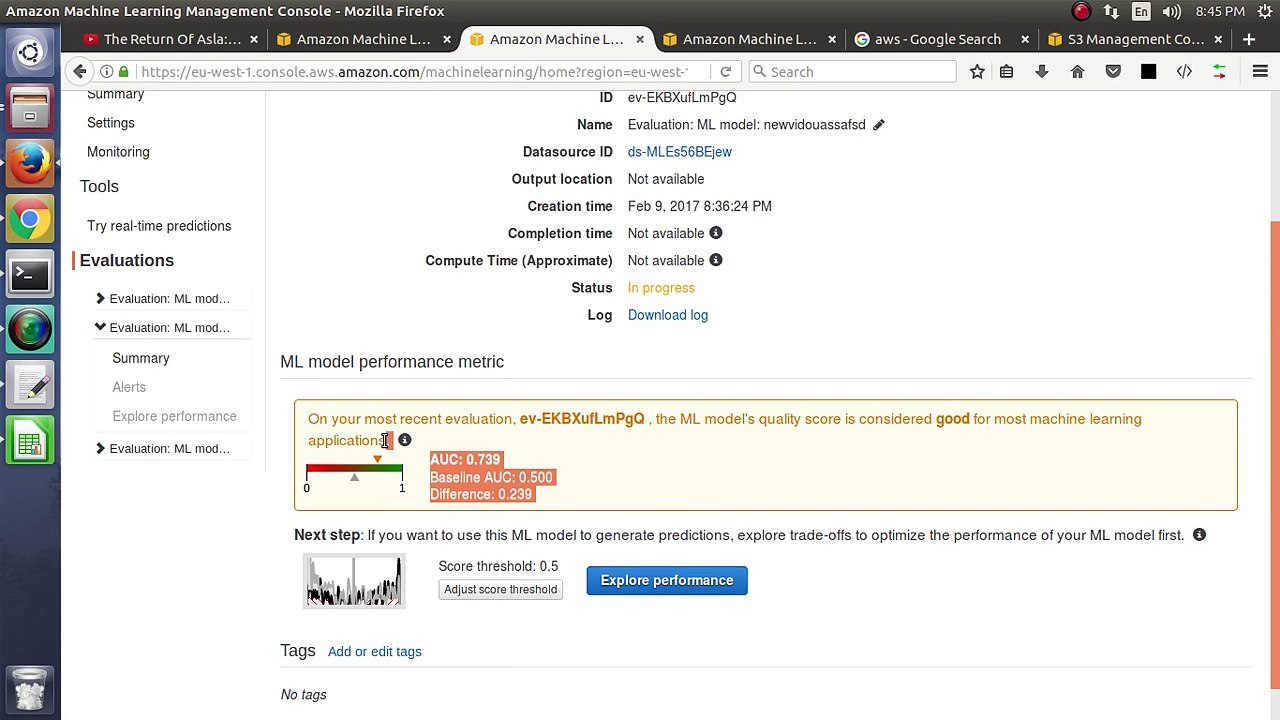Click the Difference: 0.239 text

[x=481, y=495]
